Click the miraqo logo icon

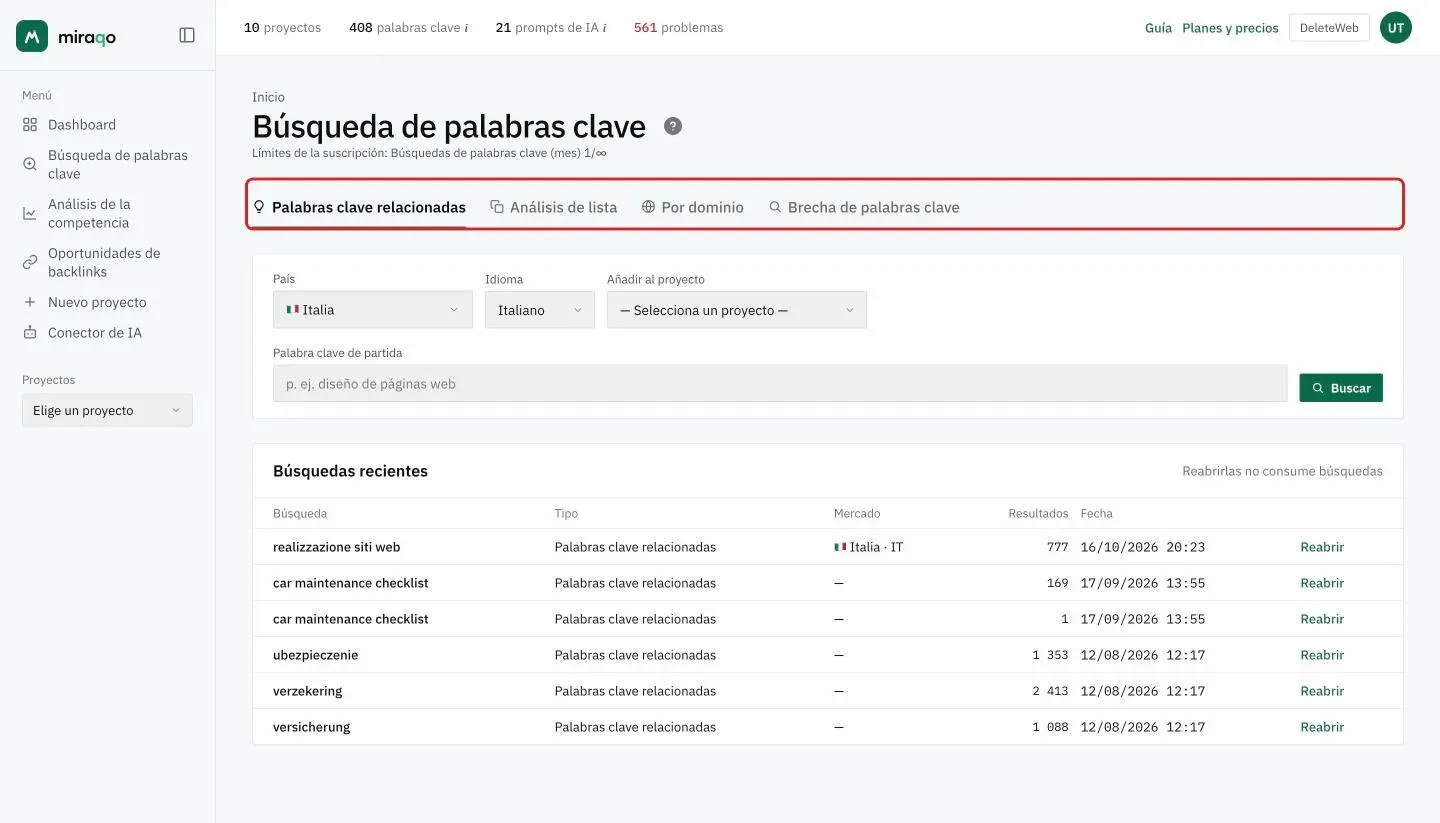32,36
